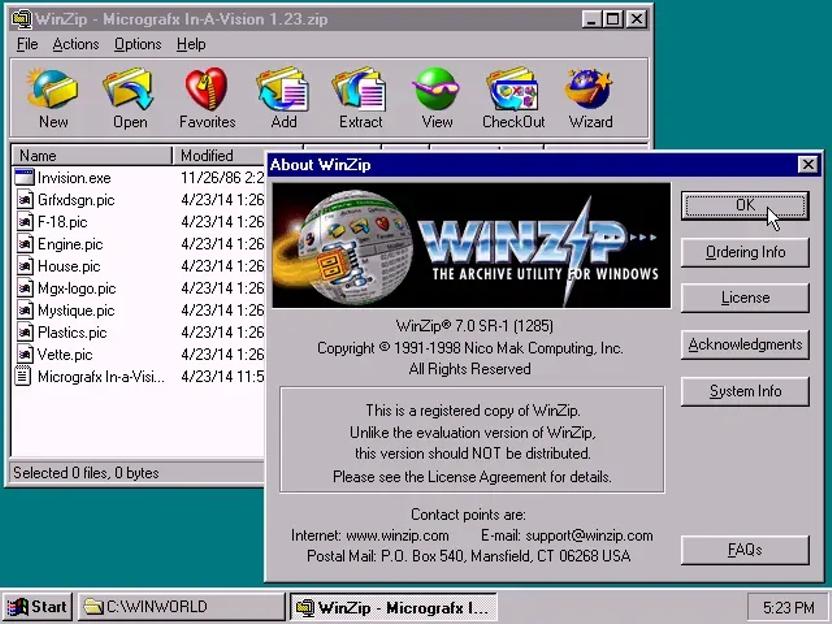Click the WinZip banner logo image
This screenshot has width=832, height=624.
coord(471,246)
